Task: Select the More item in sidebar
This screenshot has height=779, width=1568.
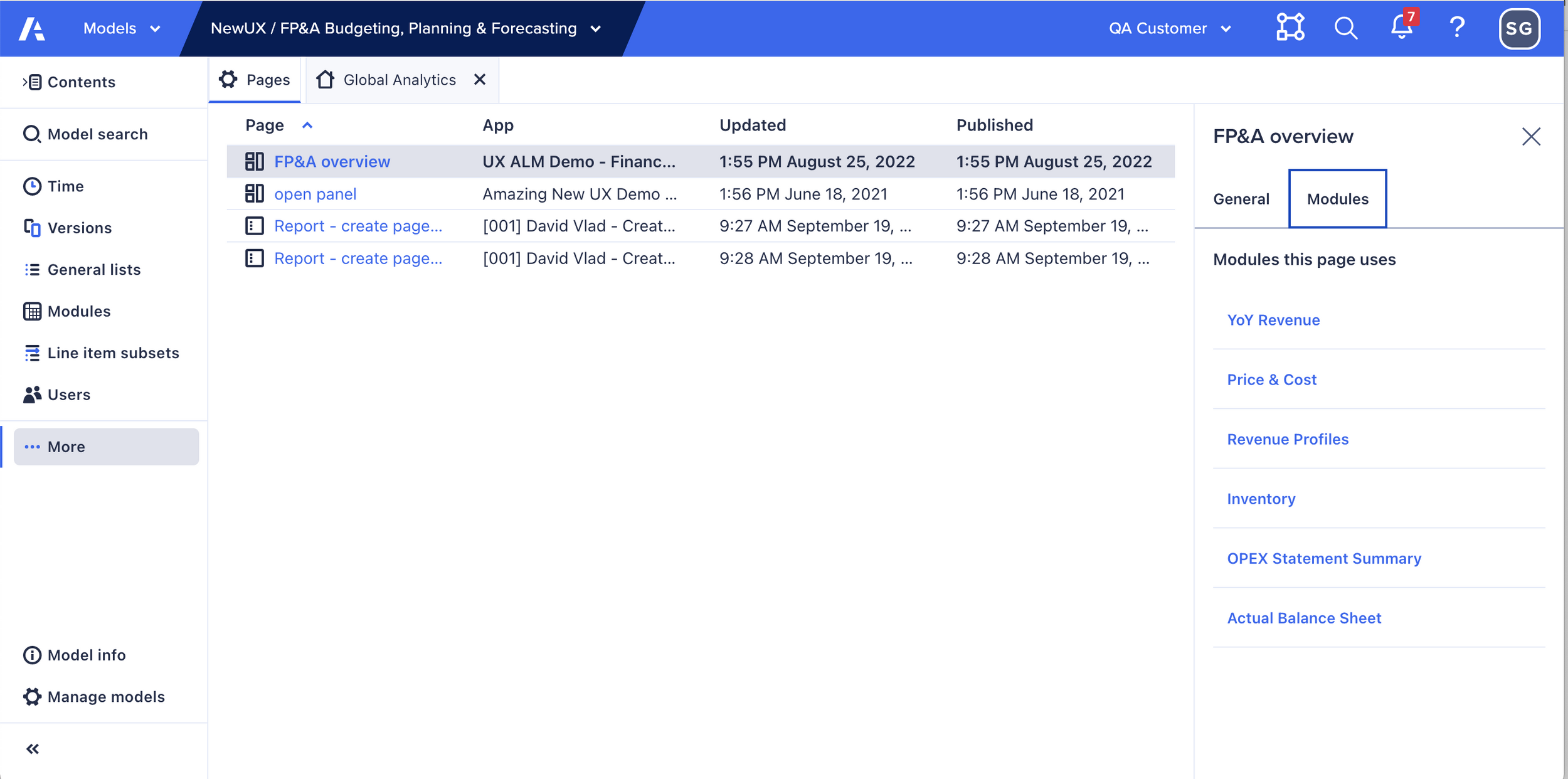Action: pos(106,447)
